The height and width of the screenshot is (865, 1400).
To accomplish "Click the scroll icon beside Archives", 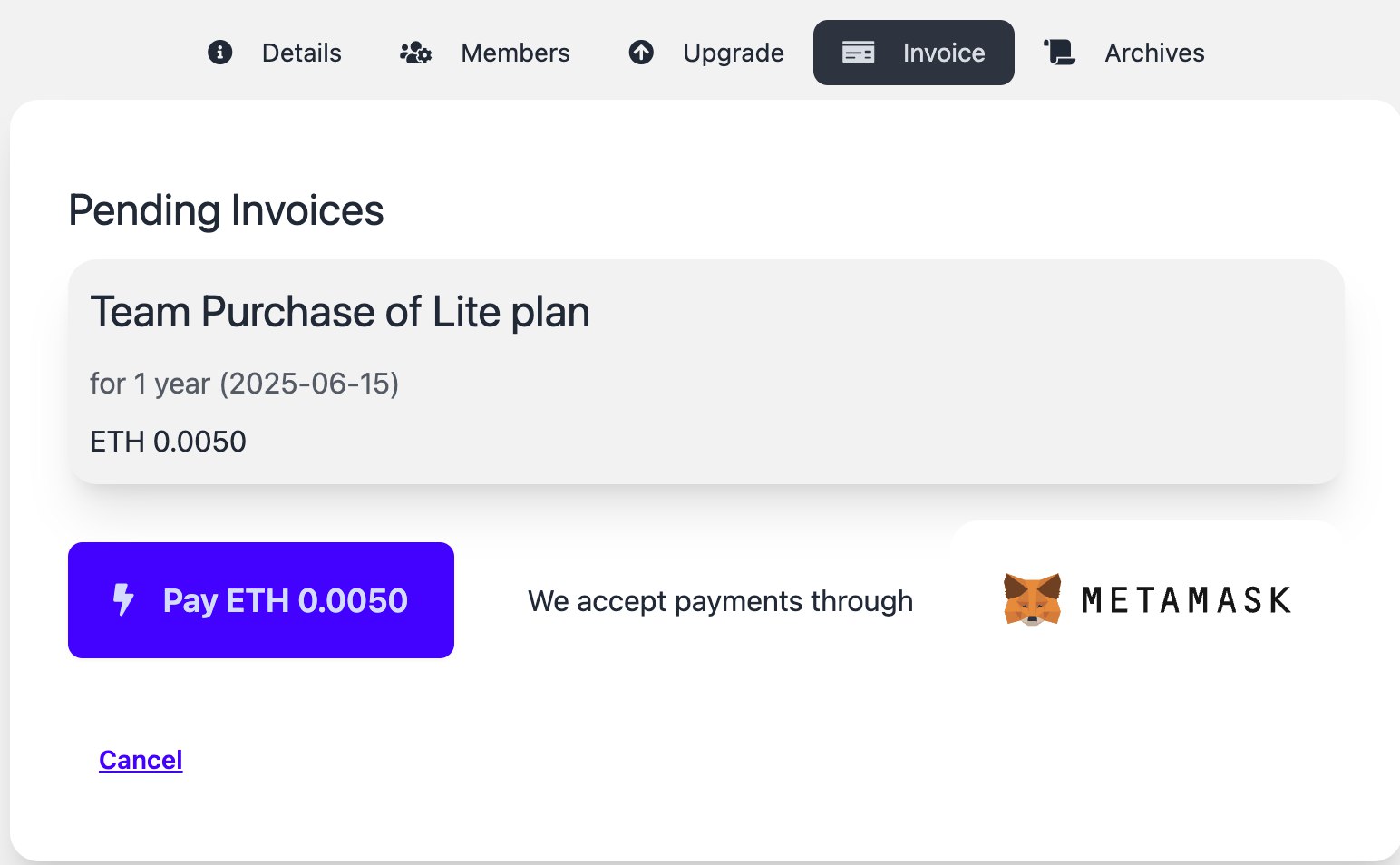I will [x=1059, y=53].
